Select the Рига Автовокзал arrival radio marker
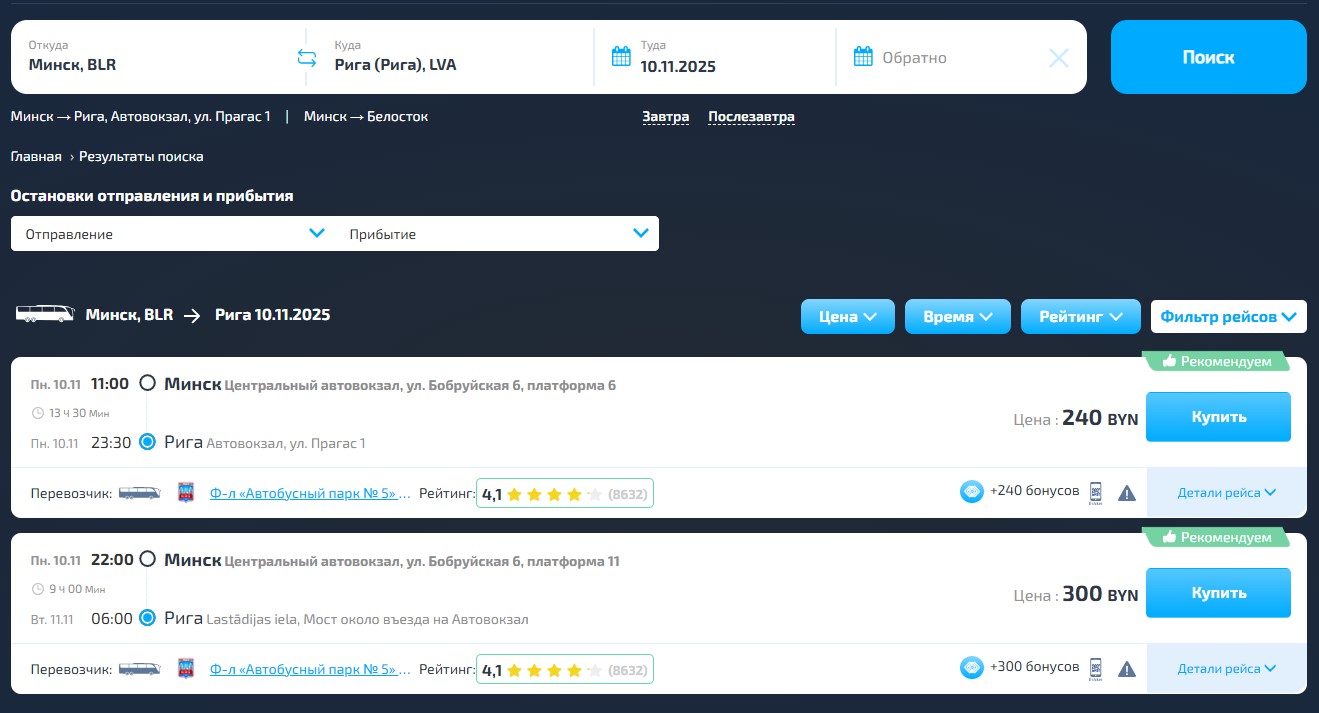 148,442
